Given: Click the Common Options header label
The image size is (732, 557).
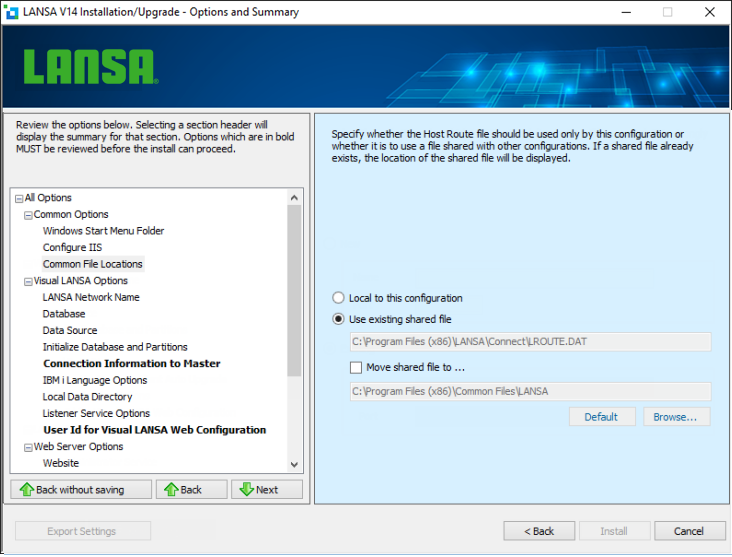Looking at the screenshot, I should pyautogui.click(x=71, y=214).
